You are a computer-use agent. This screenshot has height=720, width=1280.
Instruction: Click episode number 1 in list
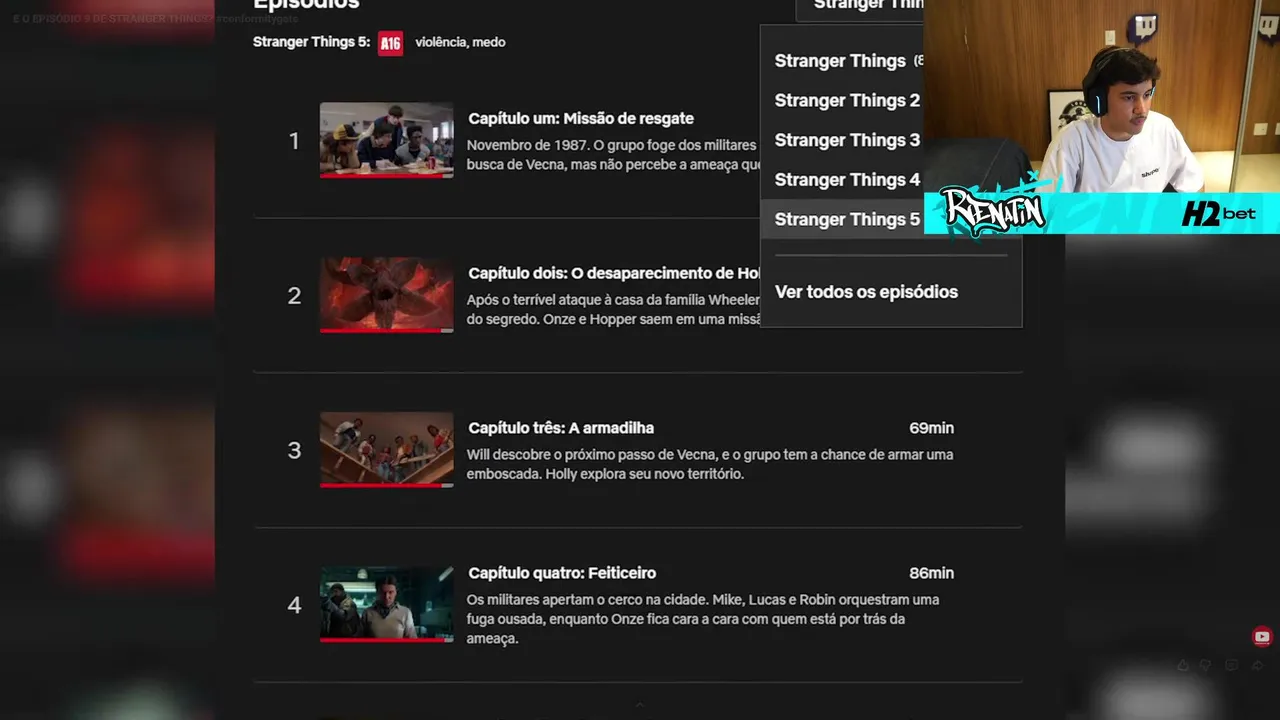coord(294,141)
